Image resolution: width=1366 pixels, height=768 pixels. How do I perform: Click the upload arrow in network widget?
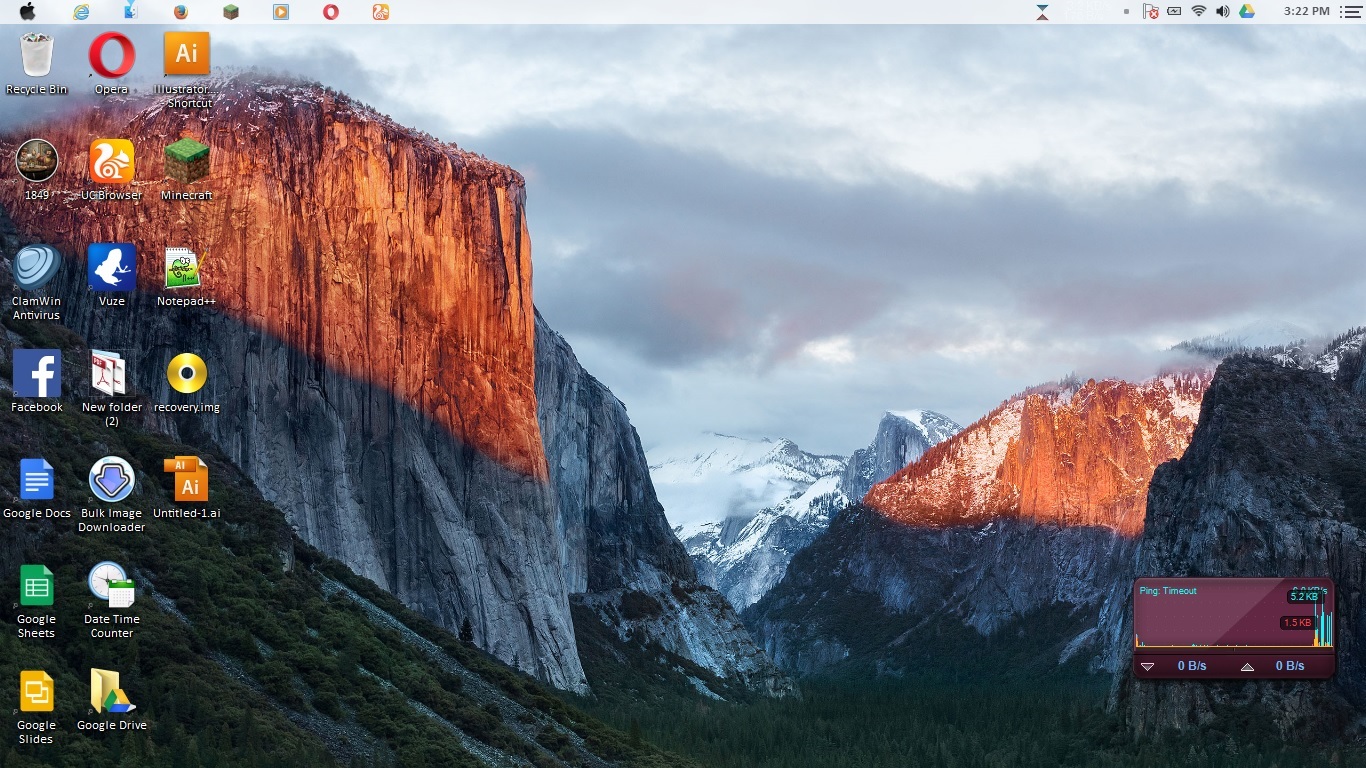pos(1247,666)
